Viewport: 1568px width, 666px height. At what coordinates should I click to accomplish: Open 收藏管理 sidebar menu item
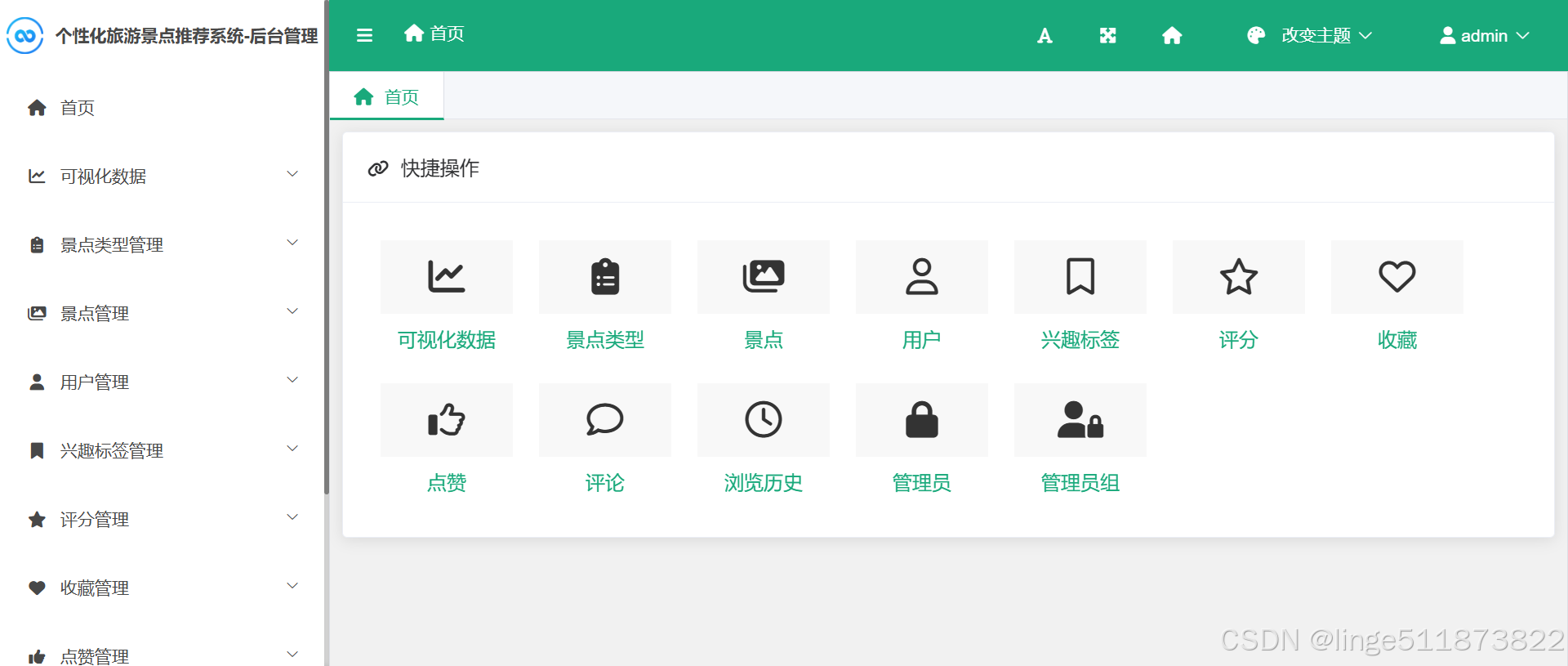[163, 588]
